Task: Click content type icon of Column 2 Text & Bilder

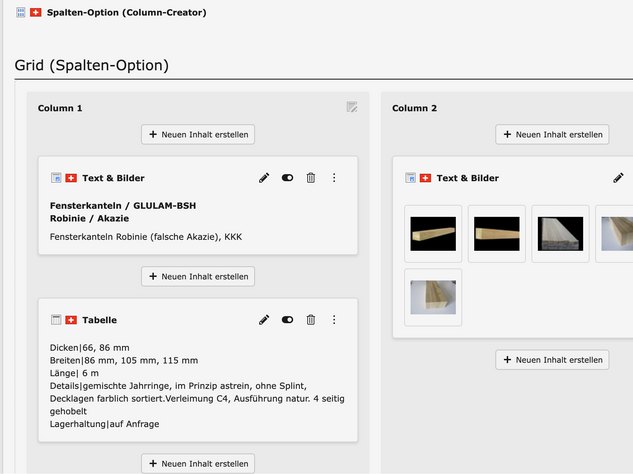Action: [x=411, y=178]
